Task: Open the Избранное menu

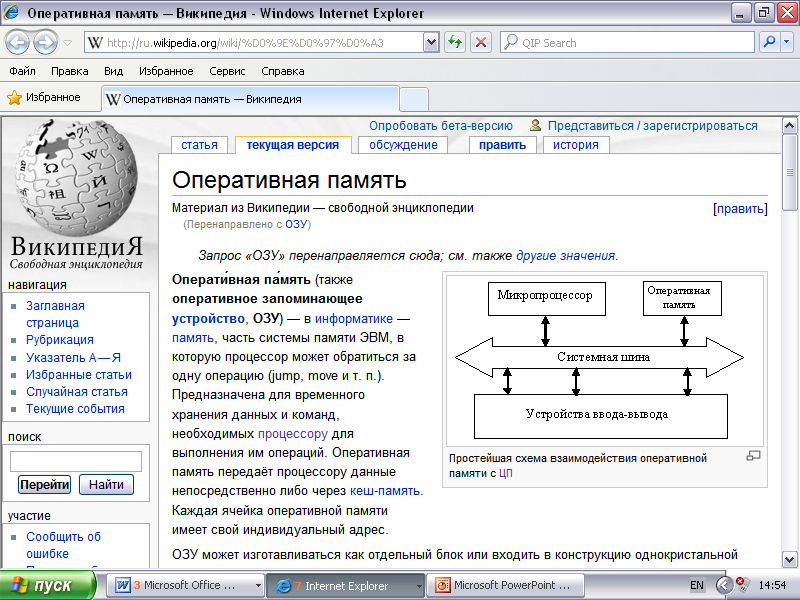Action: 166,71
